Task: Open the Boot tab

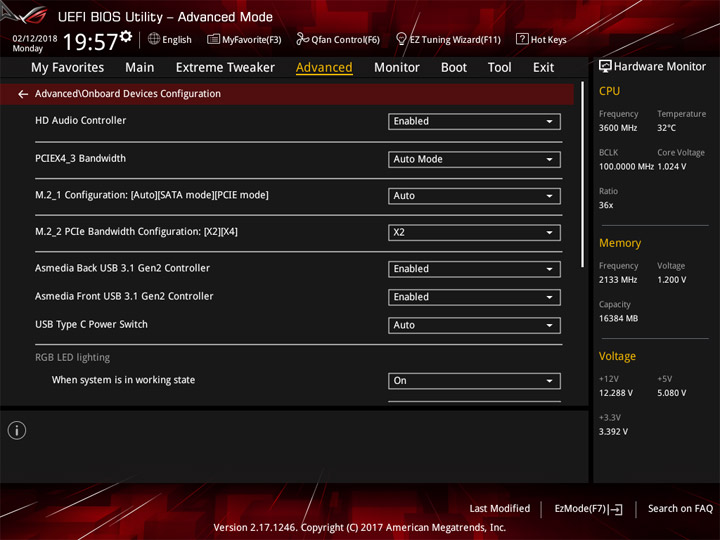Action: tap(454, 68)
